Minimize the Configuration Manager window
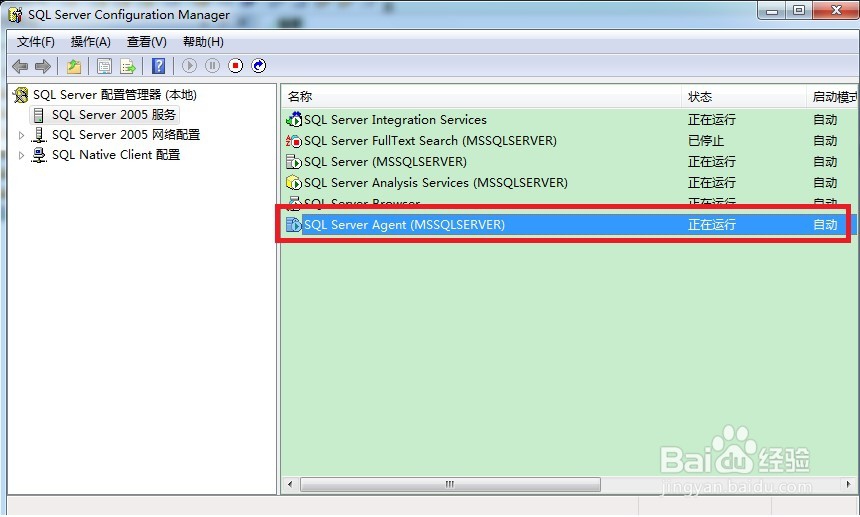860x517 pixels. tap(771, 11)
